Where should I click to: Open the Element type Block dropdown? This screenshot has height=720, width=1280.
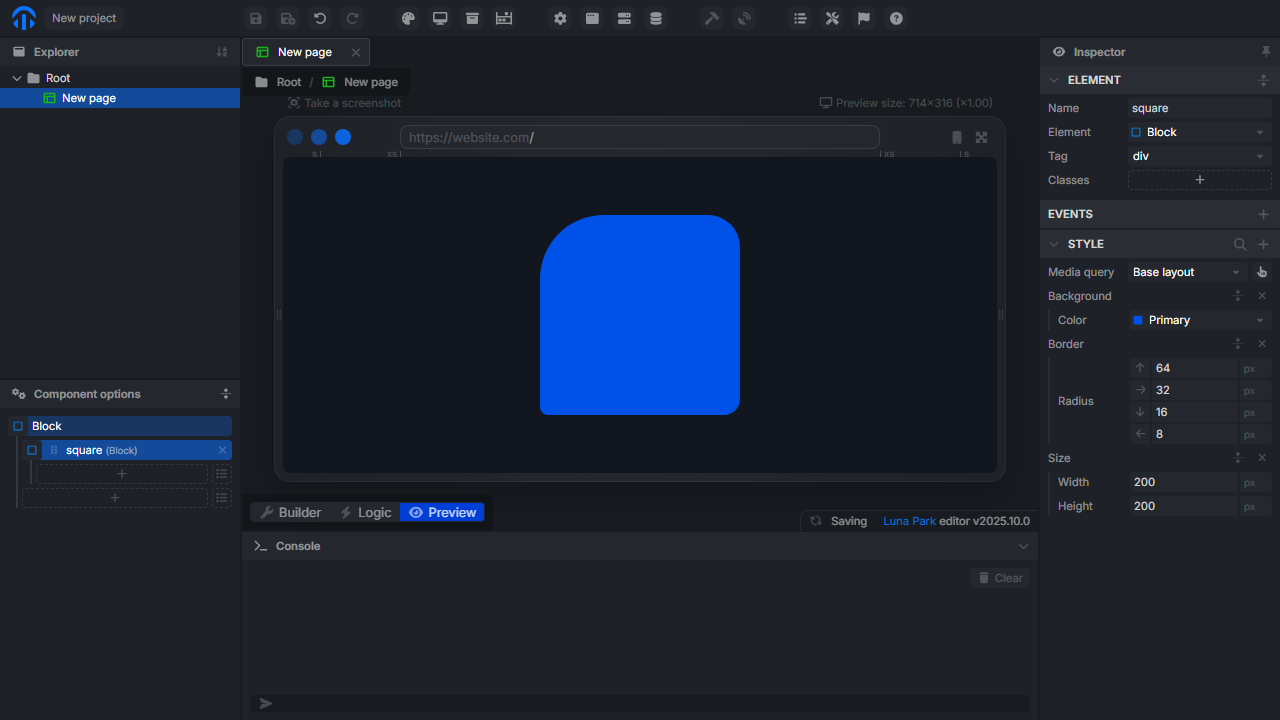[x=1199, y=132]
